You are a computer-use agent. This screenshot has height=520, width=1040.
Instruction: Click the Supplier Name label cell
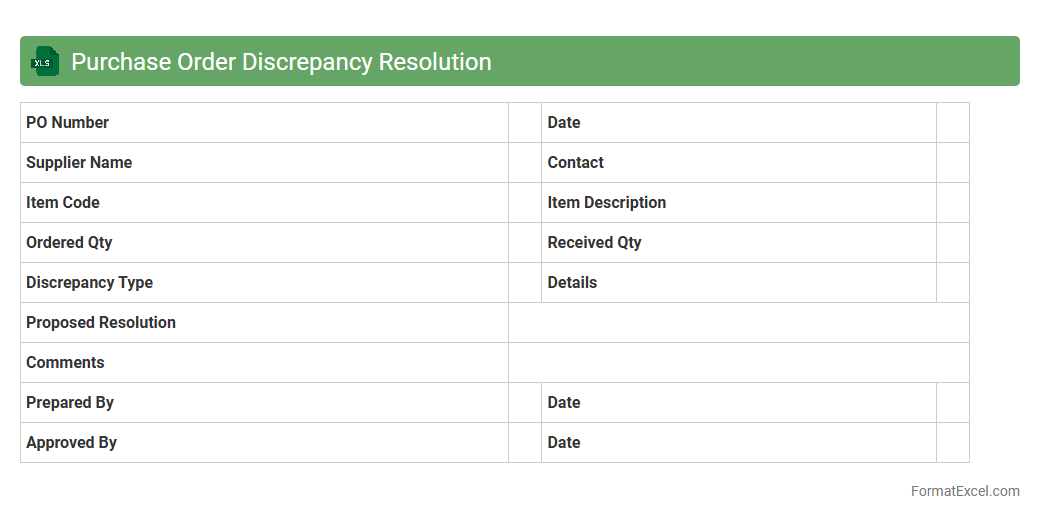(264, 163)
